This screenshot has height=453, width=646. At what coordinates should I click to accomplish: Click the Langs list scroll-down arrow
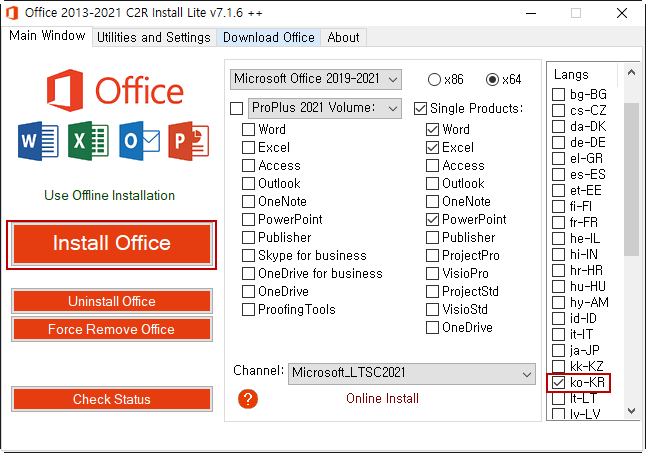pos(631,411)
